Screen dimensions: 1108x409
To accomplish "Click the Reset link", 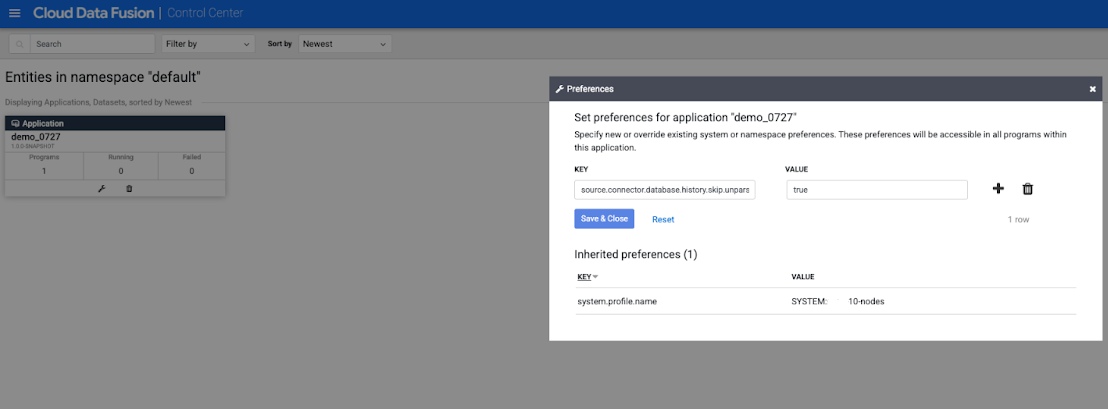I will click(x=663, y=219).
